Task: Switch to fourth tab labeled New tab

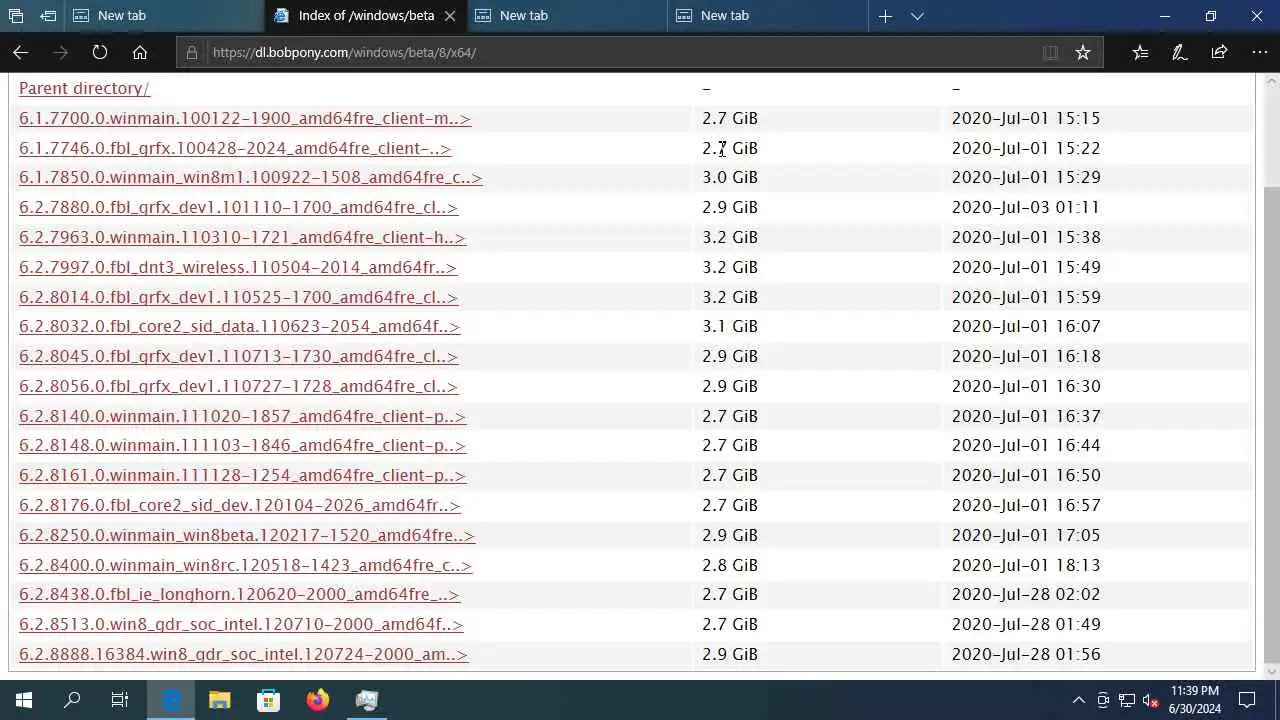Action: pyautogui.click(x=768, y=16)
